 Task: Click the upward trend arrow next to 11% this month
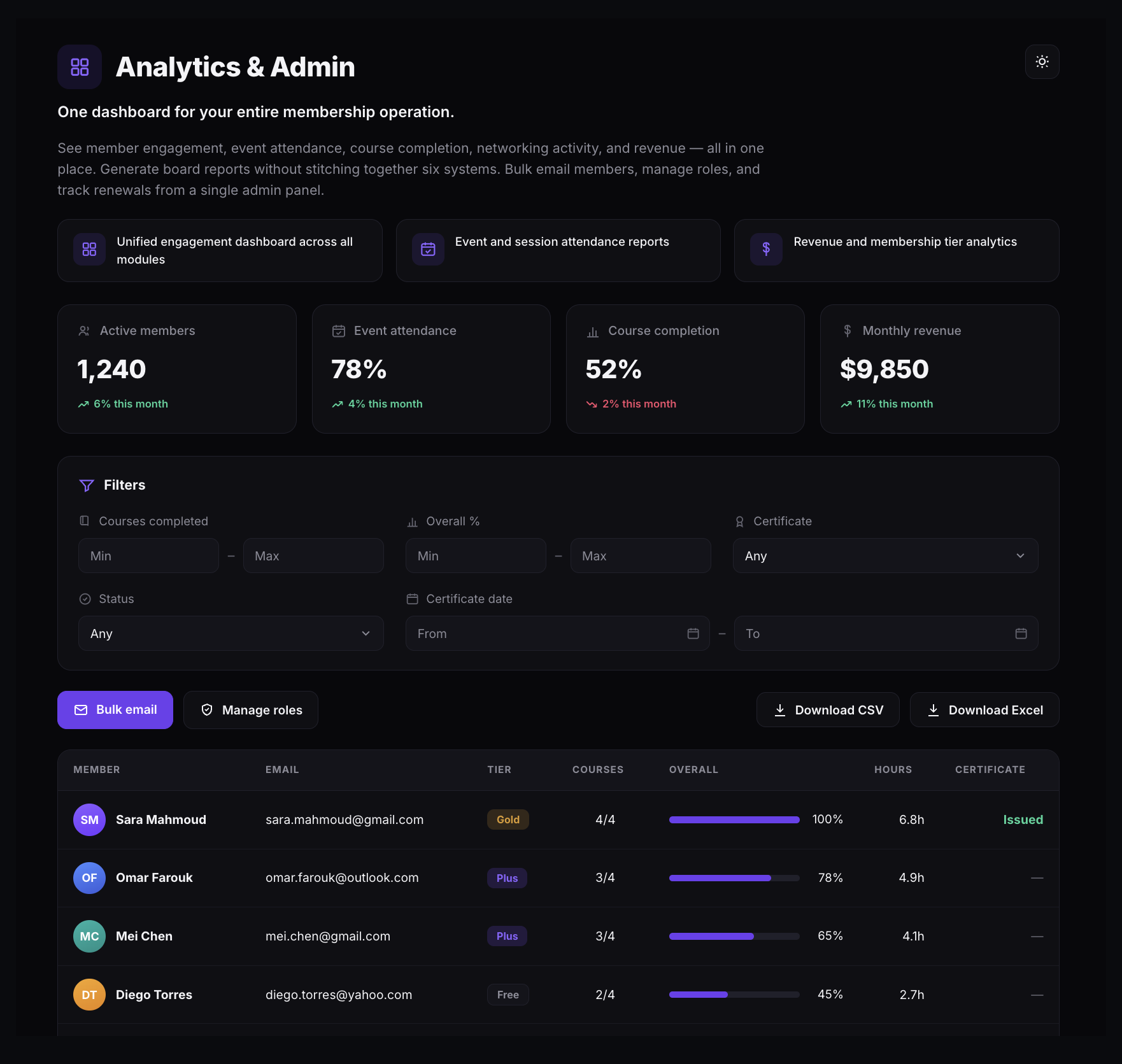846,404
